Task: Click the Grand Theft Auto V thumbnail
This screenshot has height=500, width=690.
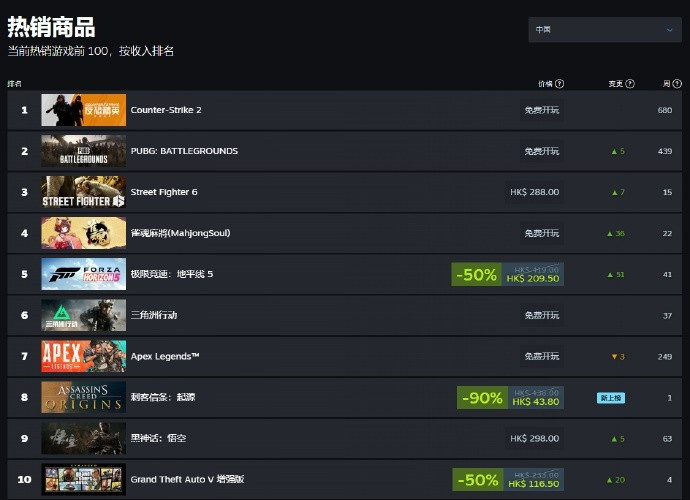Action: click(x=84, y=479)
